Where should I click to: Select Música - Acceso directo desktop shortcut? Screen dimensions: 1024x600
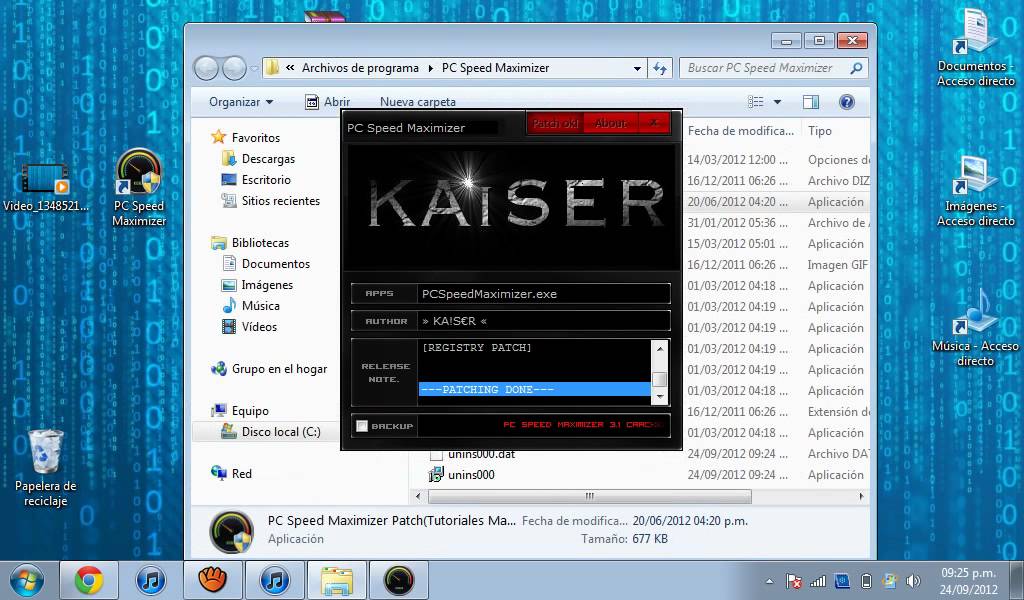[974, 329]
